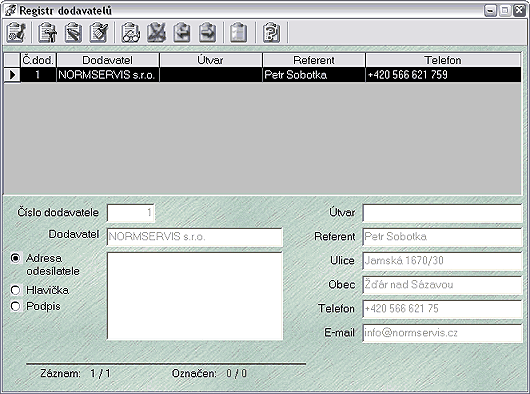Click the left arrow clipboard icon

(182, 33)
